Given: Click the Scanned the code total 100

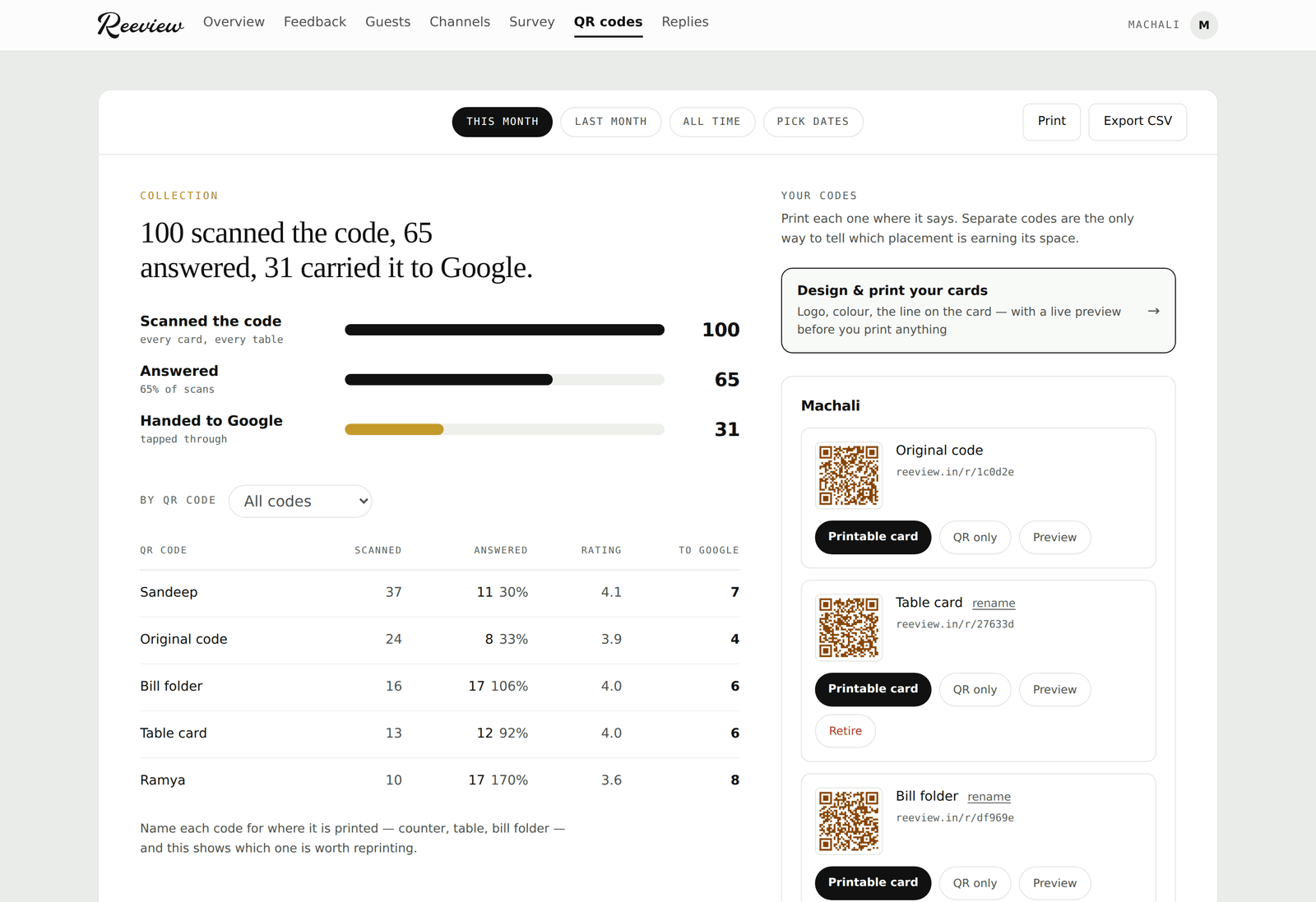Looking at the screenshot, I should click(721, 330).
